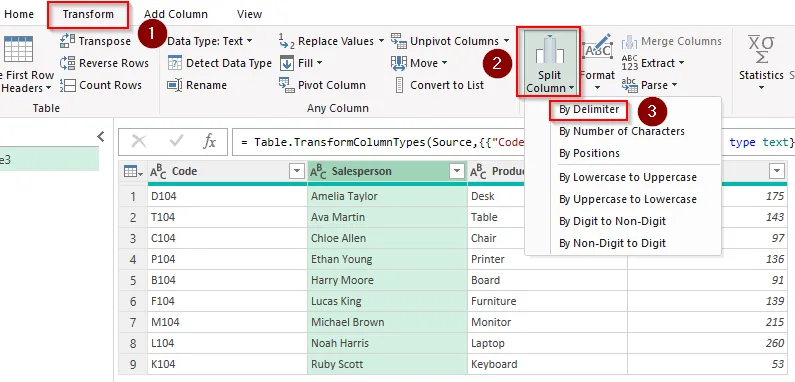Image resolution: width=795 pixels, height=382 pixels.
Task: Open the rightmost column filter dropdown
Action: point(777,171)
